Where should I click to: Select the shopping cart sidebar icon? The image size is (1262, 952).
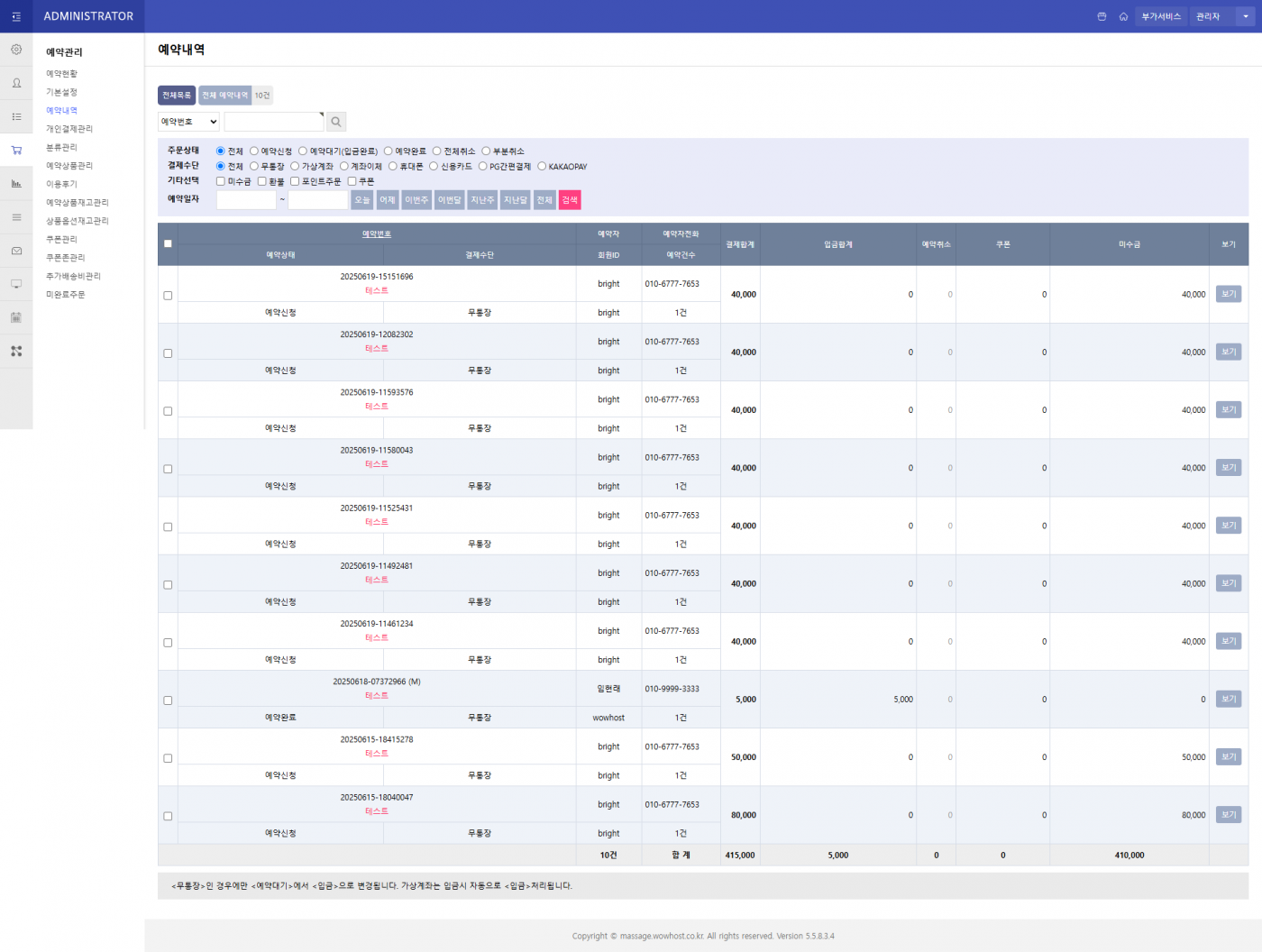click(x=16, y=150)
